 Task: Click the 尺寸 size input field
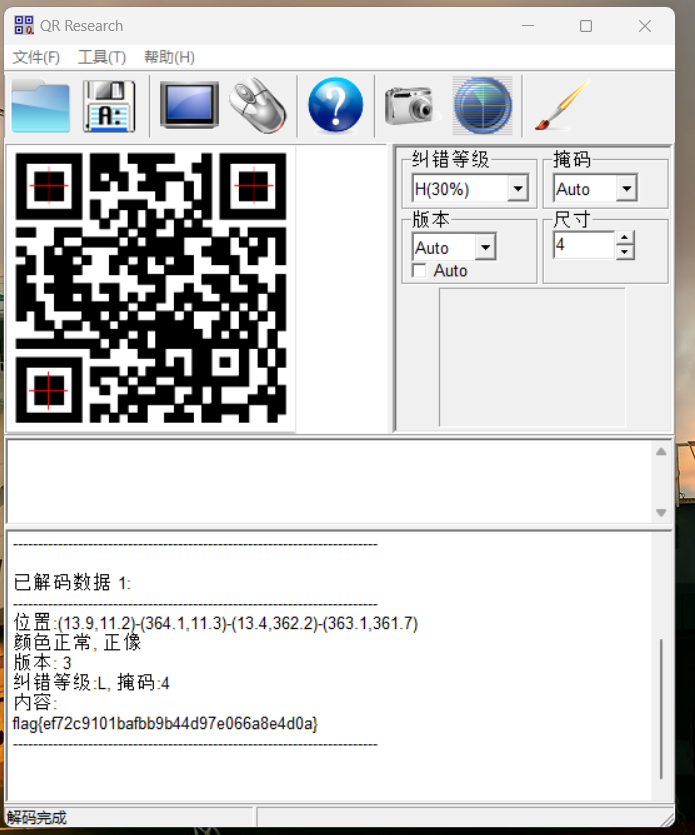[x=584, y=245]
